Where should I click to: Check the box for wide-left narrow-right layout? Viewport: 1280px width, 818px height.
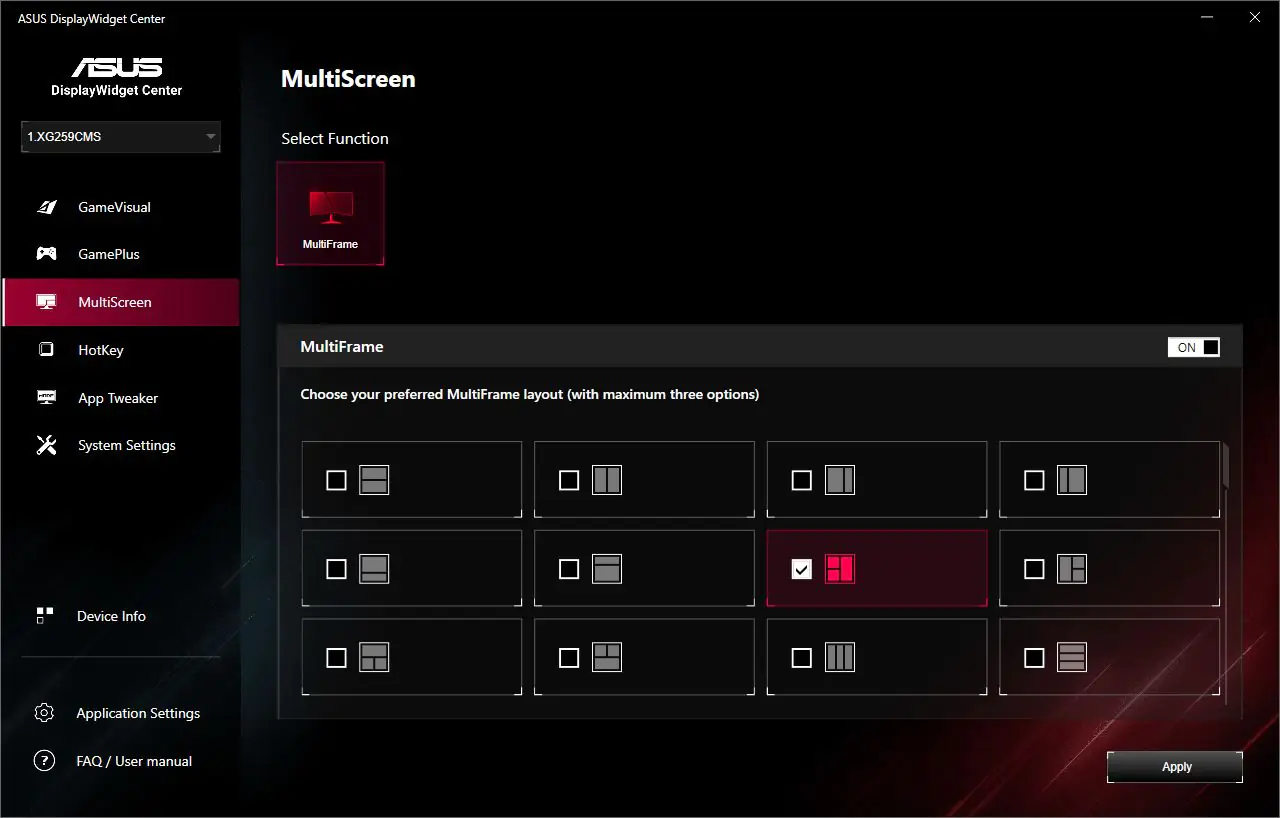(x=801, y=480)
